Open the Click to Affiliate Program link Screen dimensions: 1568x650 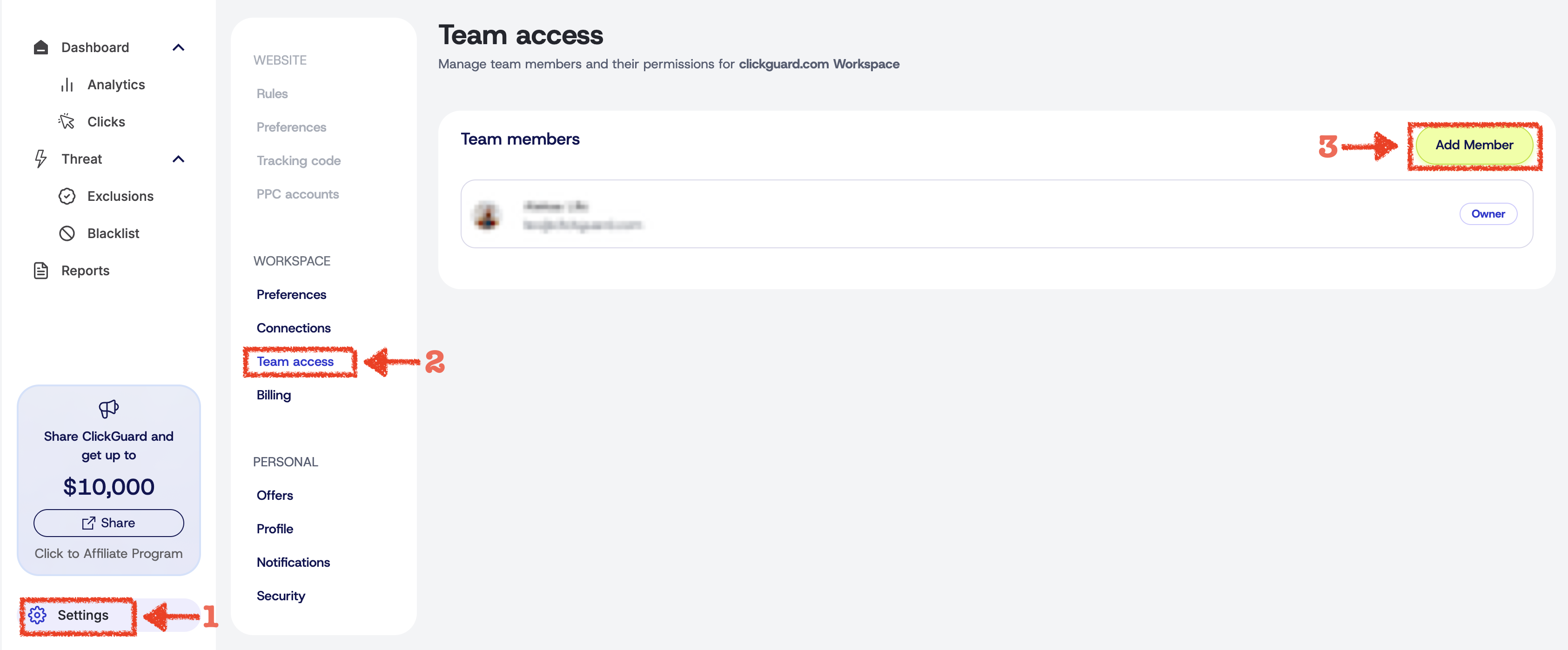coord(108,553)
